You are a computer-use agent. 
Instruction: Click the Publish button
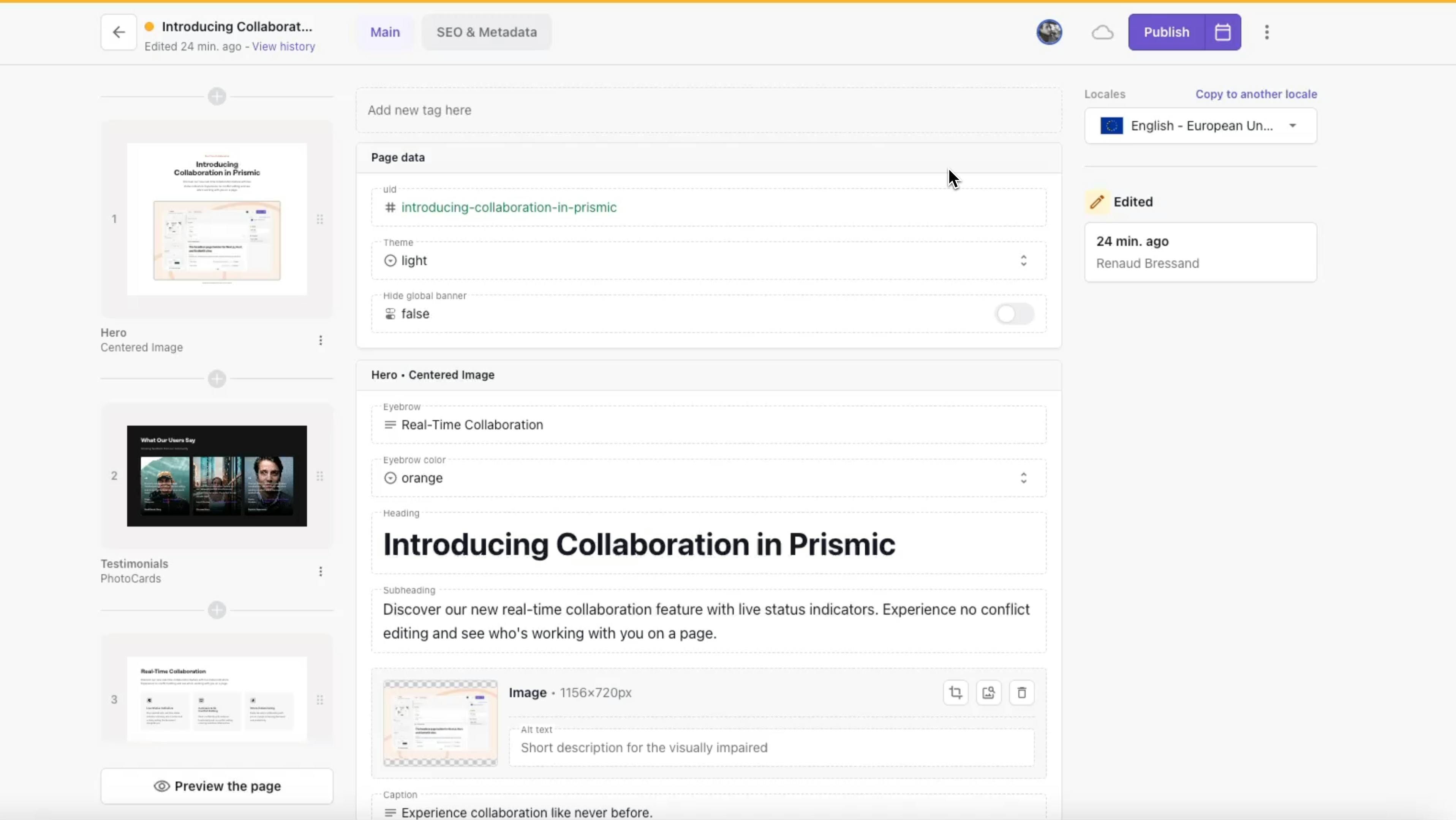point(1166,32)
